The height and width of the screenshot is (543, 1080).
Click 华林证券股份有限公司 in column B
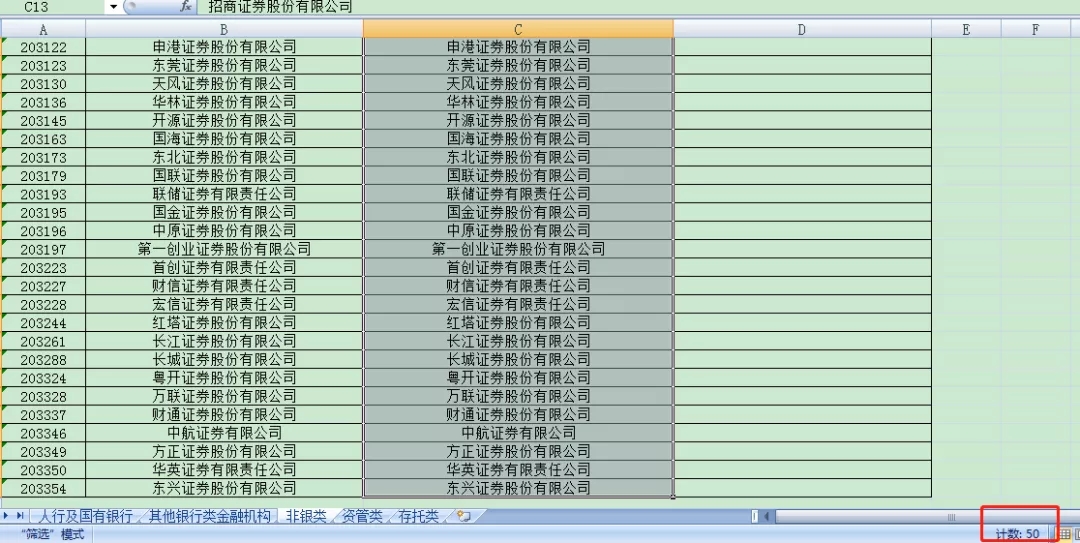pos(224,102)
